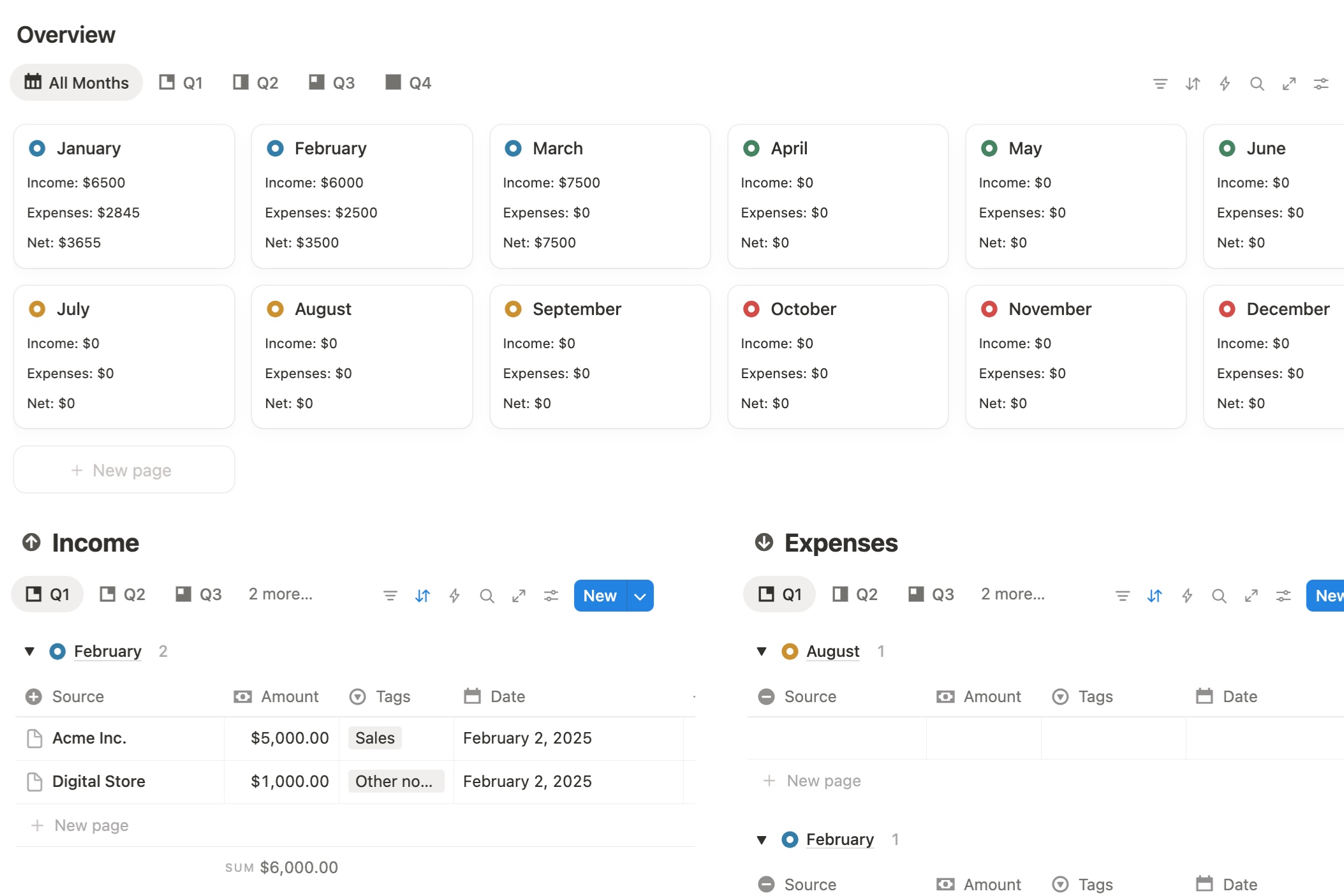Click the Income section sort icon

(x=422, y=596)
